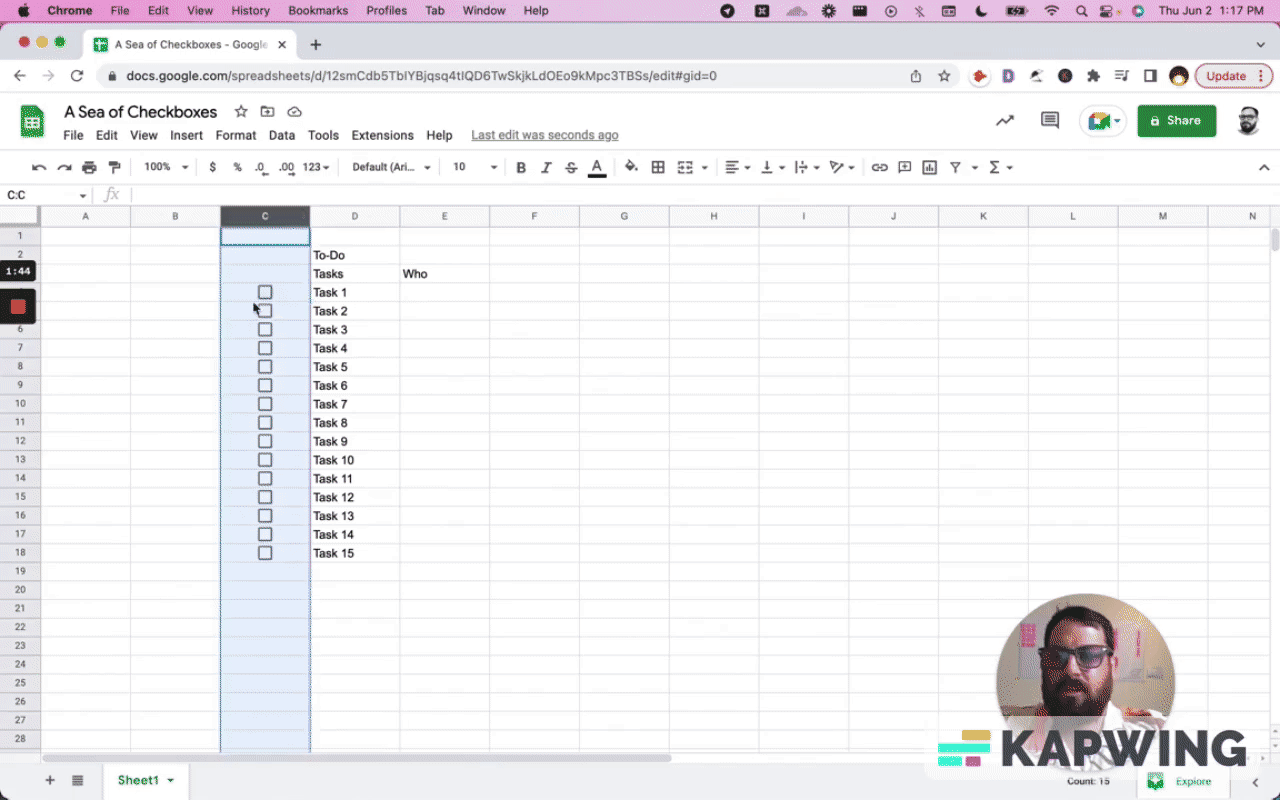Open the Last edit was seconds ago link
The width and height of the screenshot is (1280, 800).
pos(544,135)
